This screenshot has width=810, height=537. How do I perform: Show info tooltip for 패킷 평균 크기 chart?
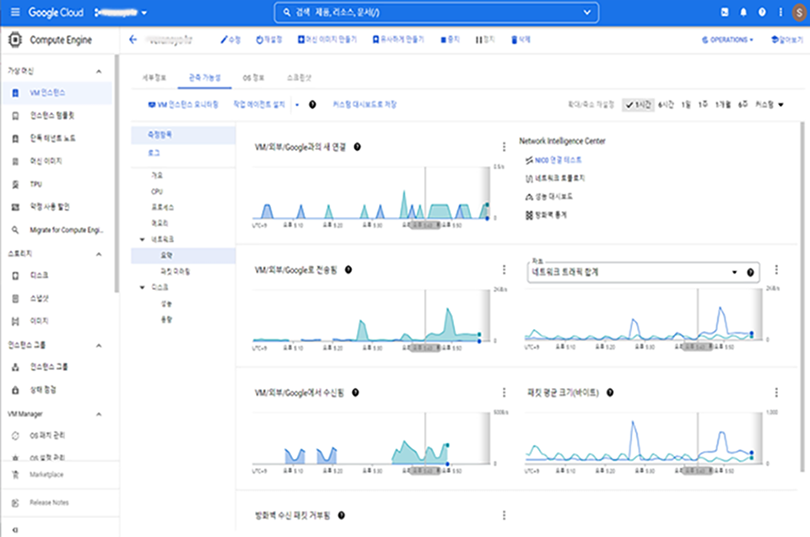[610, 392]
